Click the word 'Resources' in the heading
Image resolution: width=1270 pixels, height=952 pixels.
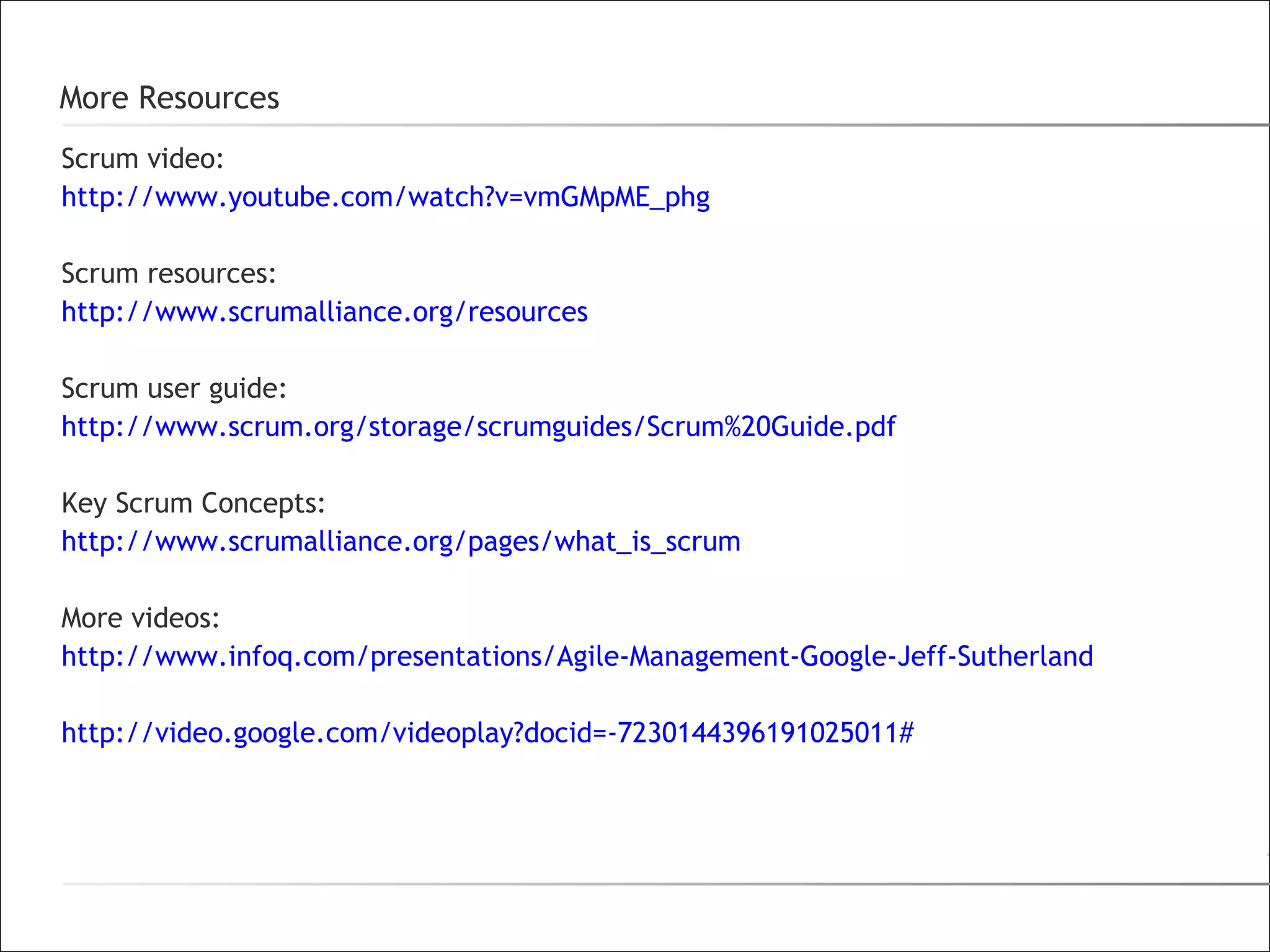[x=208, y=98]
